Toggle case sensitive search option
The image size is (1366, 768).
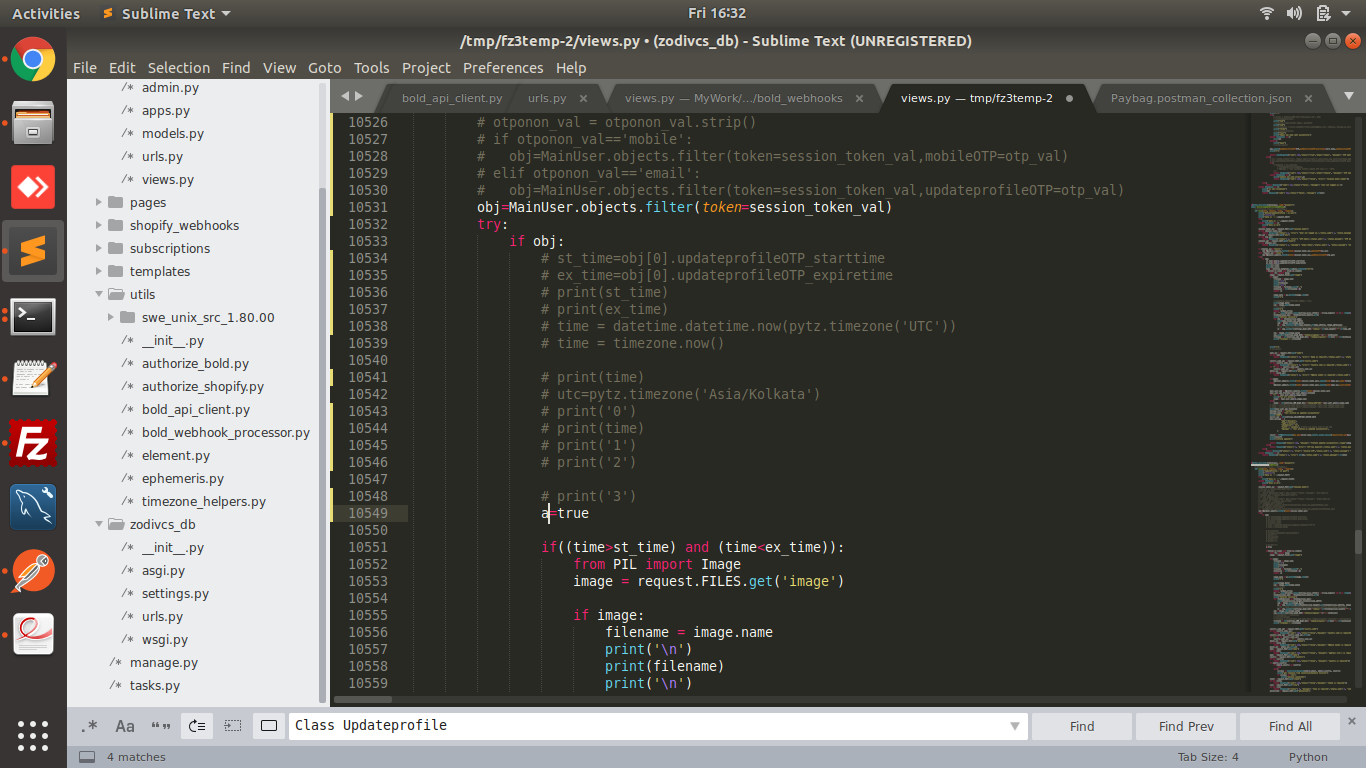pyautogui.click(x=125, y=726)
